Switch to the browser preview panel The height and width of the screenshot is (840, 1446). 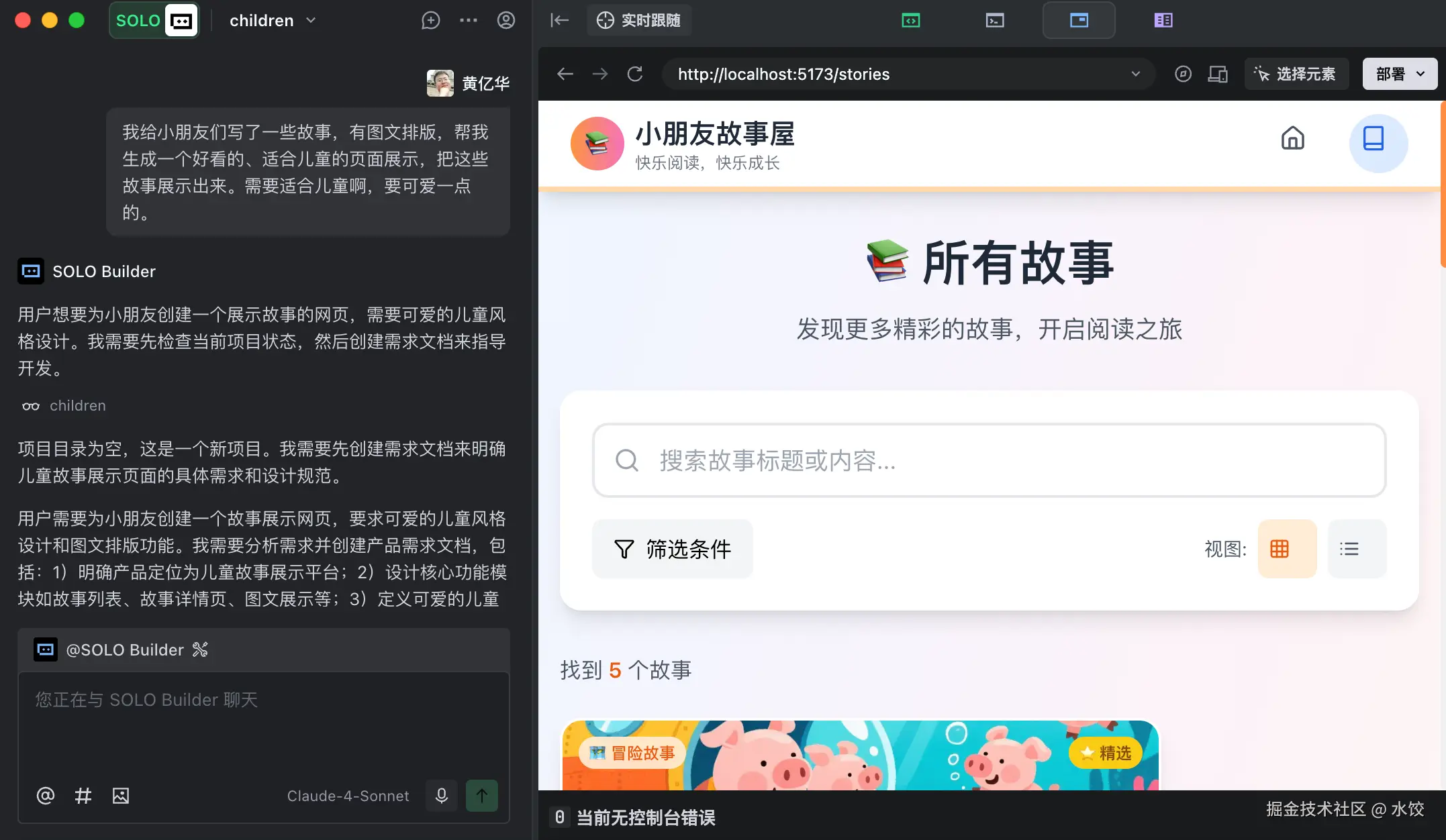click(x=1079, y=20)
